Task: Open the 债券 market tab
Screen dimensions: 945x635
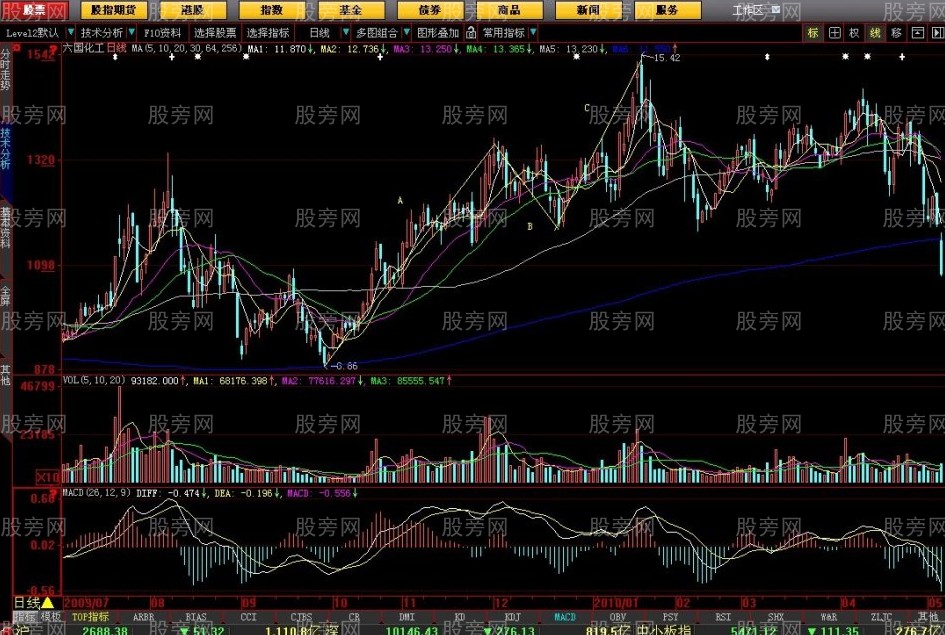Action: 430,10
